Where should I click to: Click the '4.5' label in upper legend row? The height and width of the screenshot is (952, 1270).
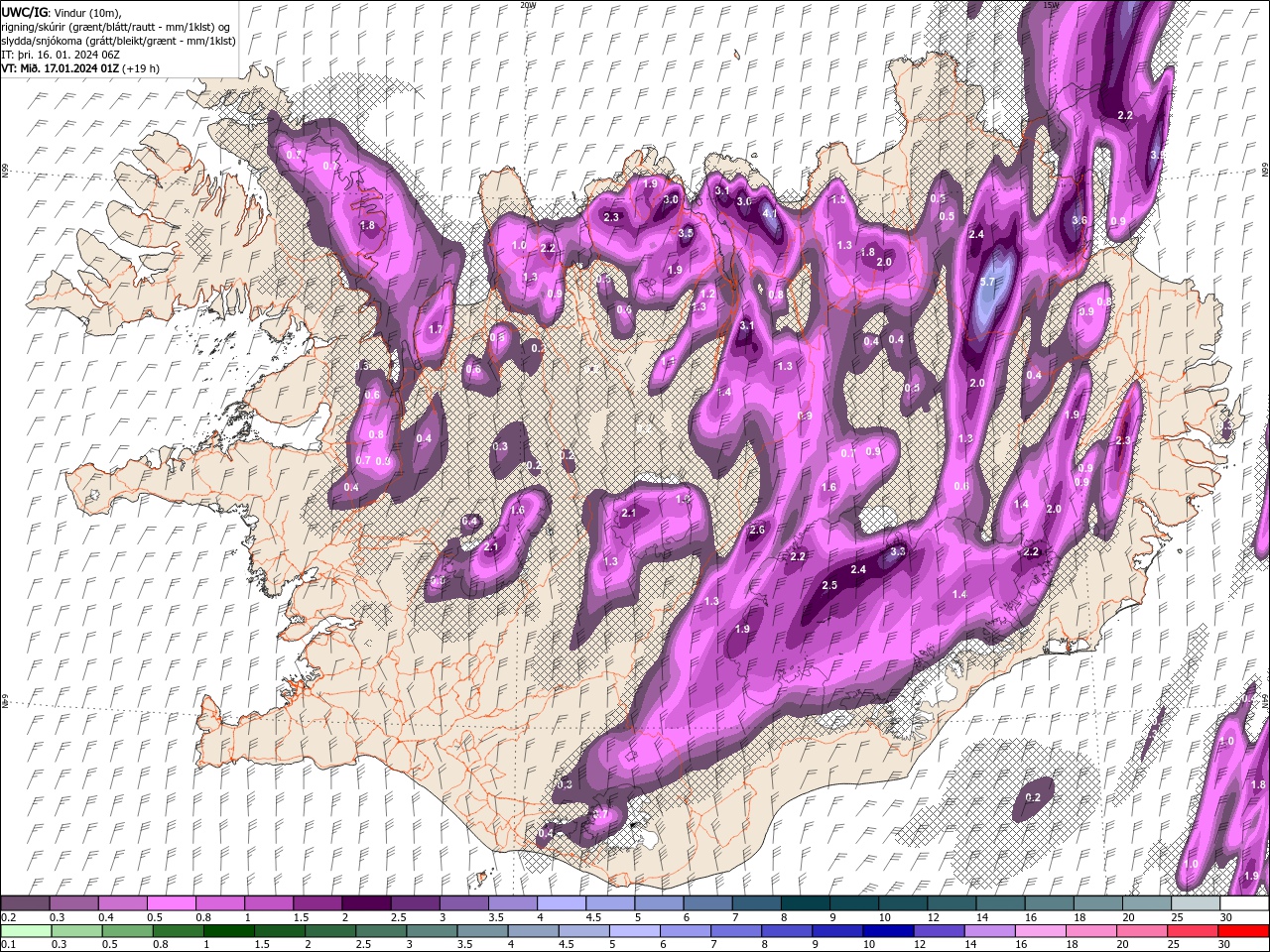[593, 917]
